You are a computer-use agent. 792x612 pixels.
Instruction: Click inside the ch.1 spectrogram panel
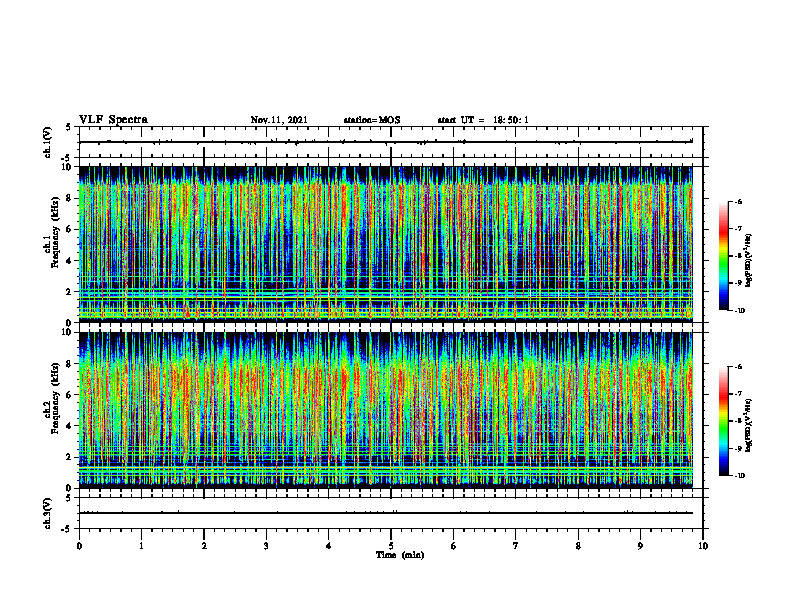[386, 244]
